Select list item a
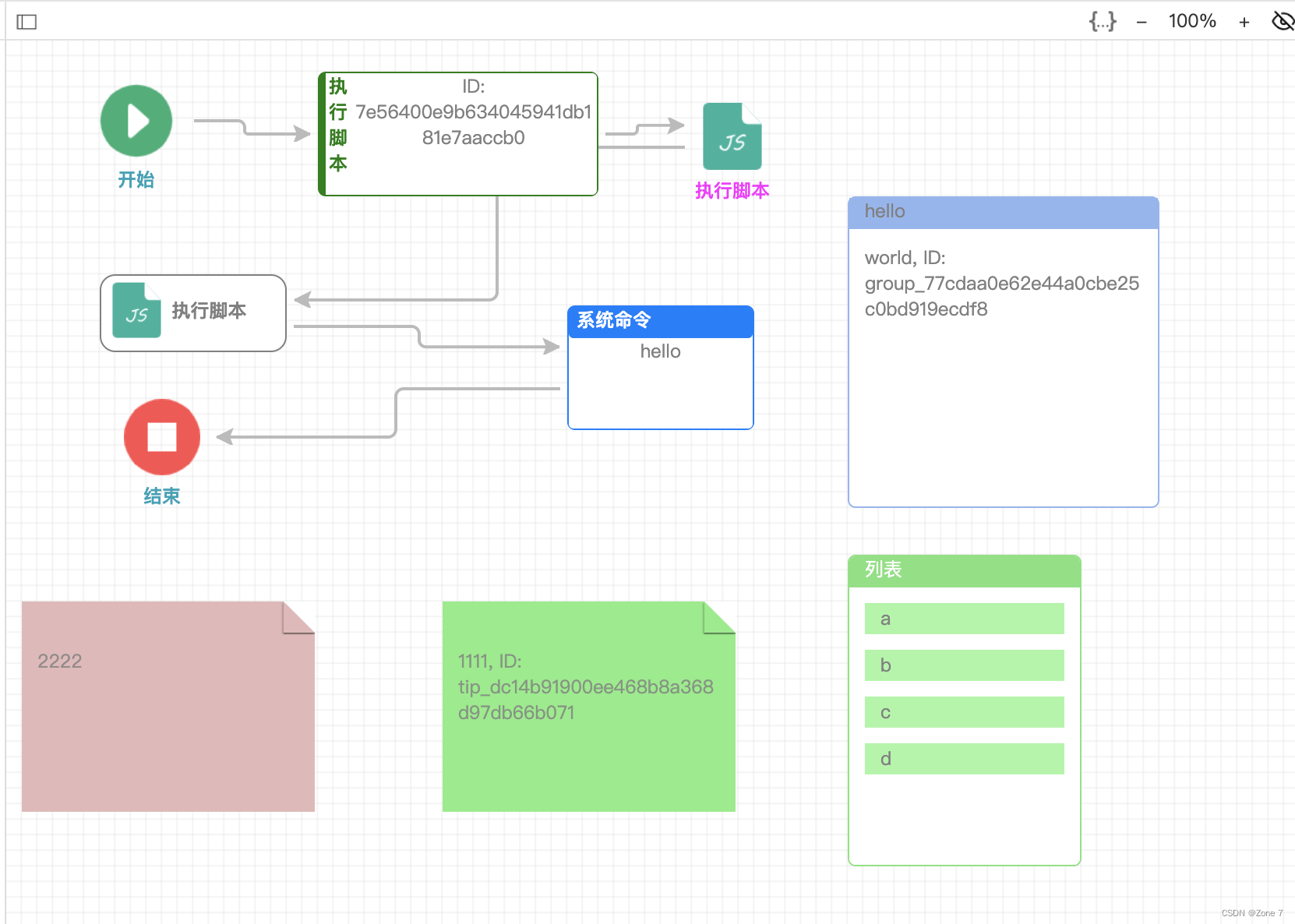1295x924 pixels. pos(965,619)
